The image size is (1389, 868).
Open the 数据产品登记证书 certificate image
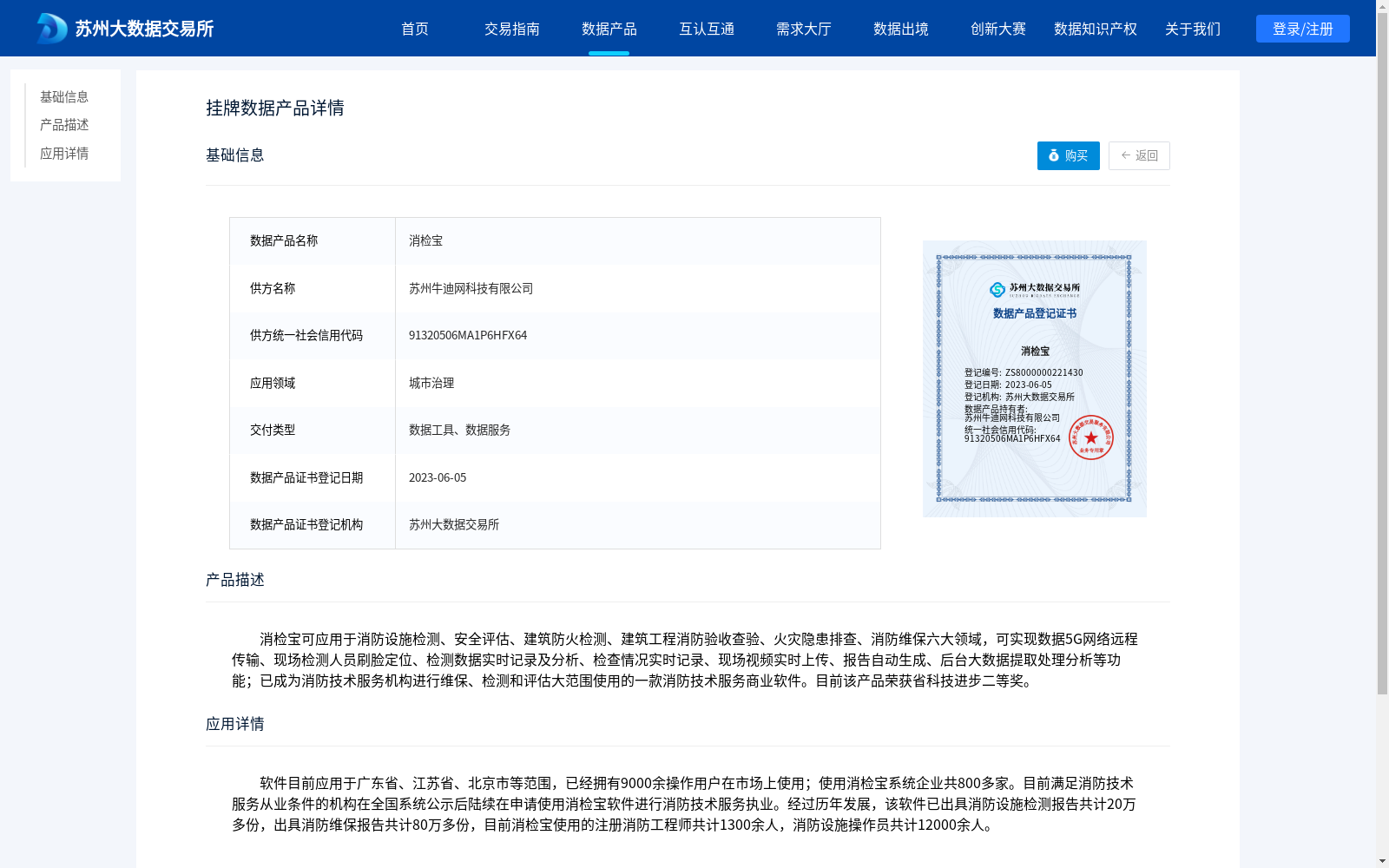[1035, 378]
